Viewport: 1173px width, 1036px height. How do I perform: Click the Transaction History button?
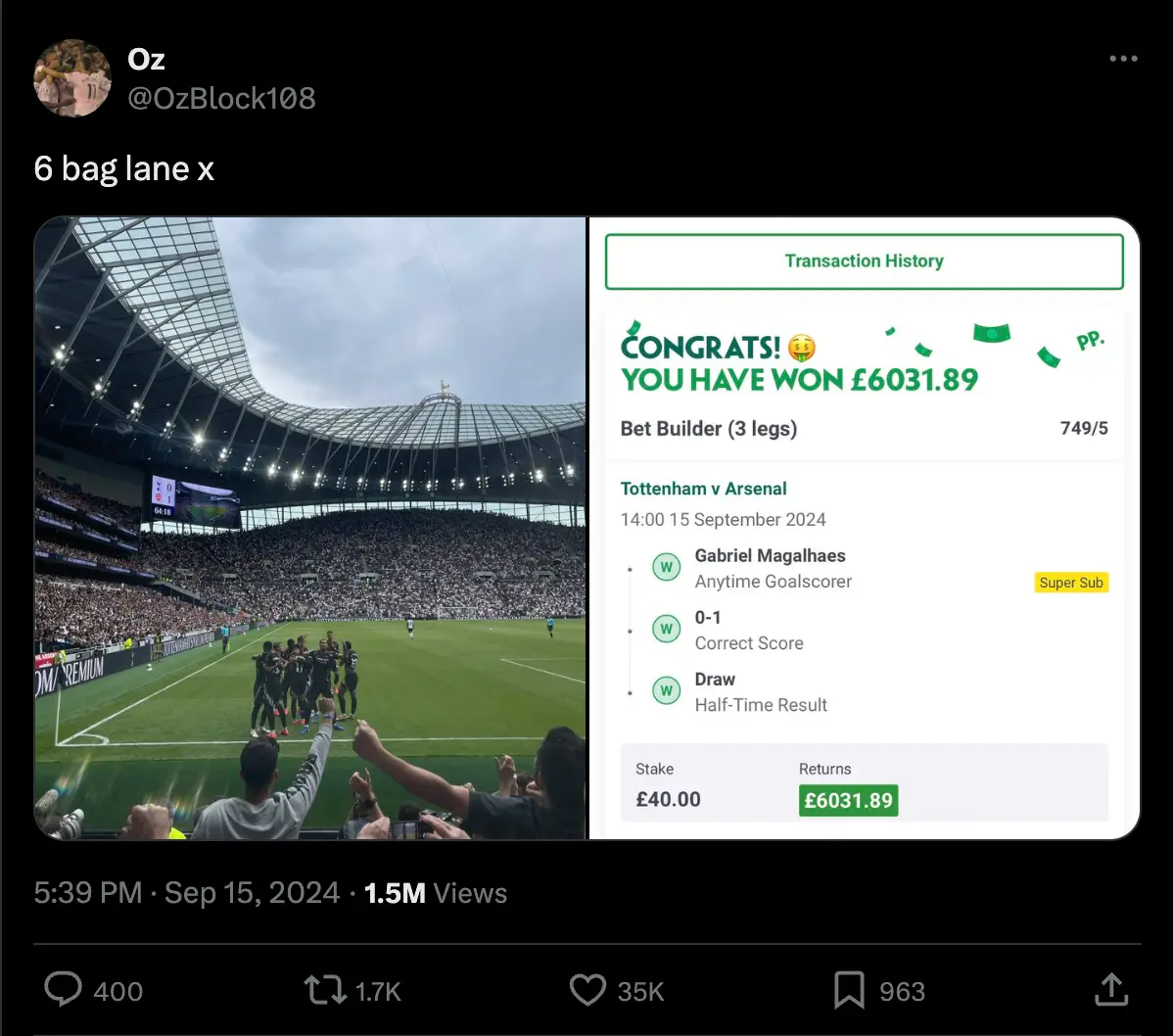pyautogui.click(x=864, y=261)
